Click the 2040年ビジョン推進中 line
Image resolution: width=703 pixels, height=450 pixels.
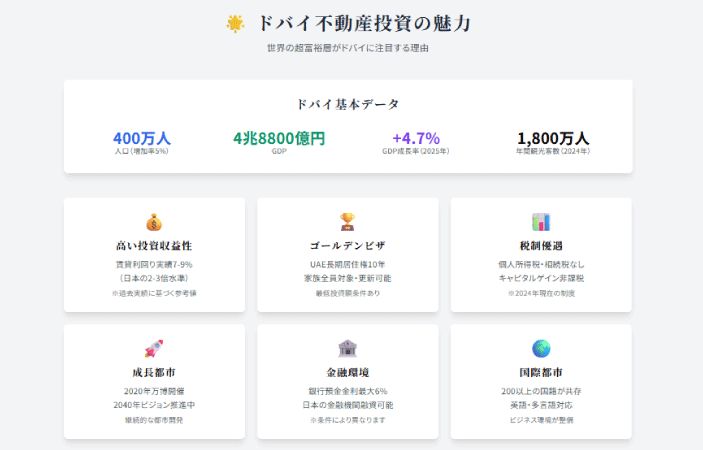154,405
